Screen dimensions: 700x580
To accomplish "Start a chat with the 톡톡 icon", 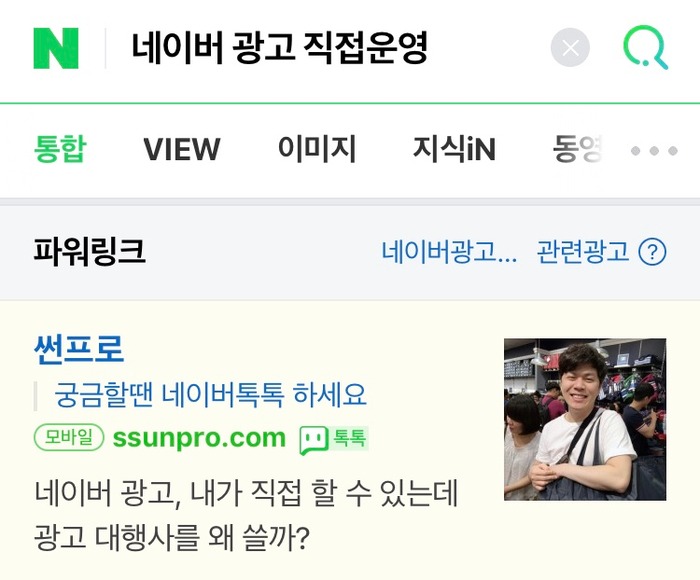I will tap(333, 439).
